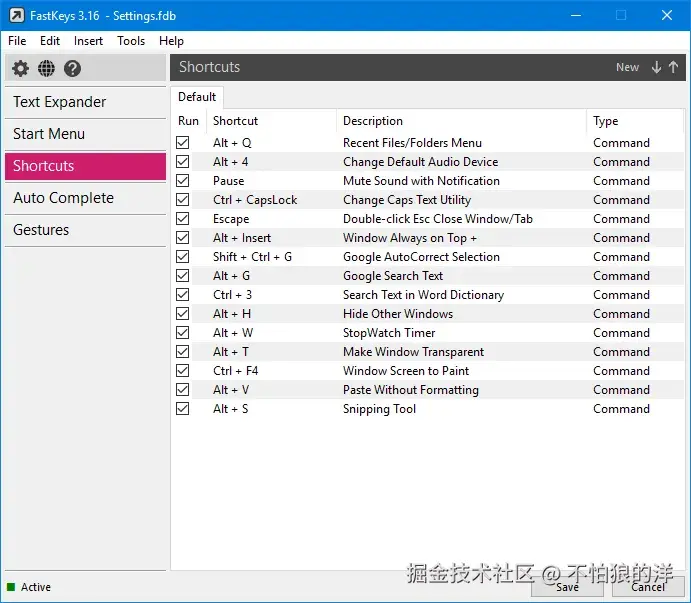Toggle checkbox for Alt + G
Viewport: 691px width, 603px height.
pyautogui.click(x=182, y=275)
